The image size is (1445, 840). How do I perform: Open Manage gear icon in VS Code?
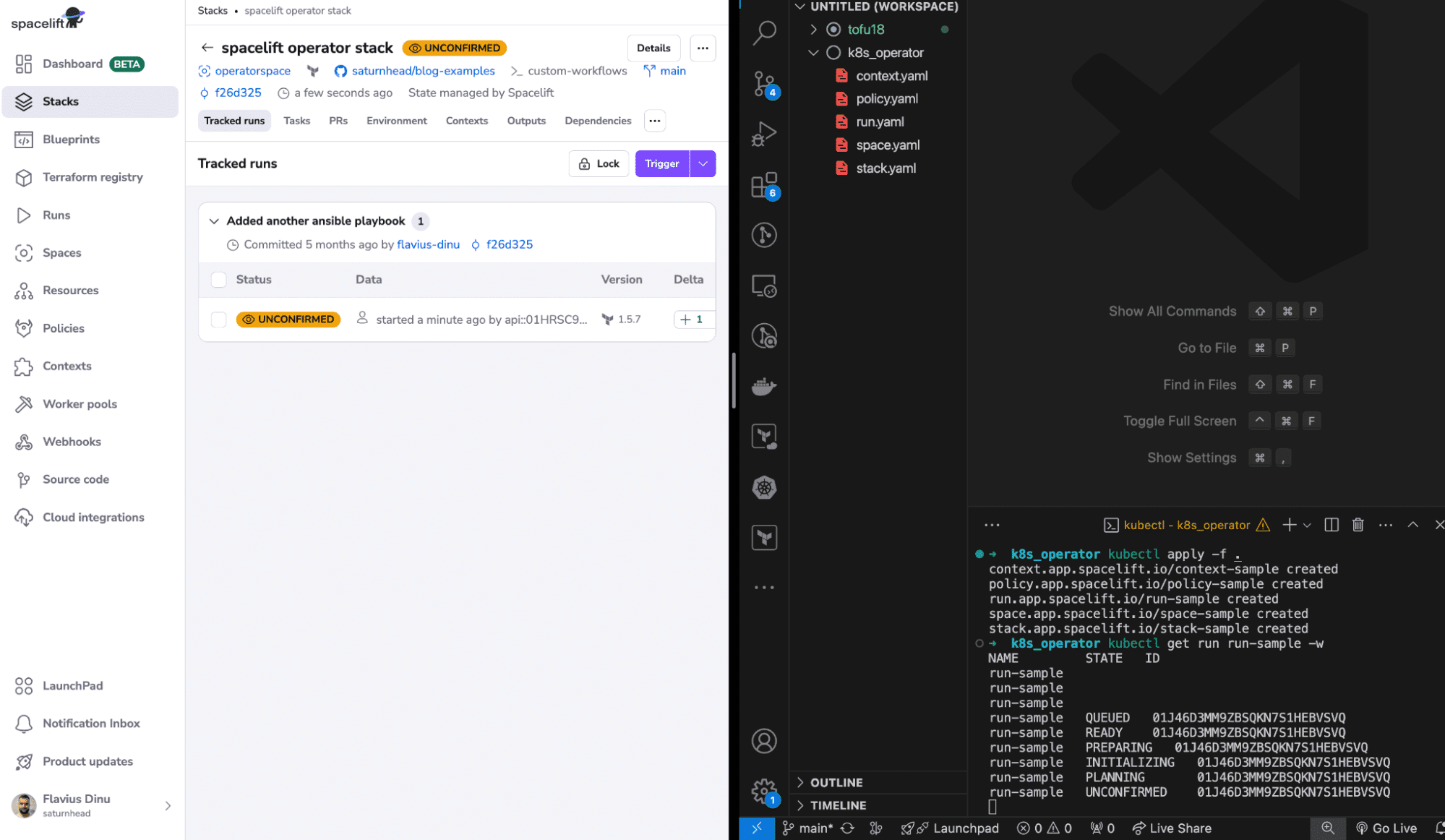(764, 792)
